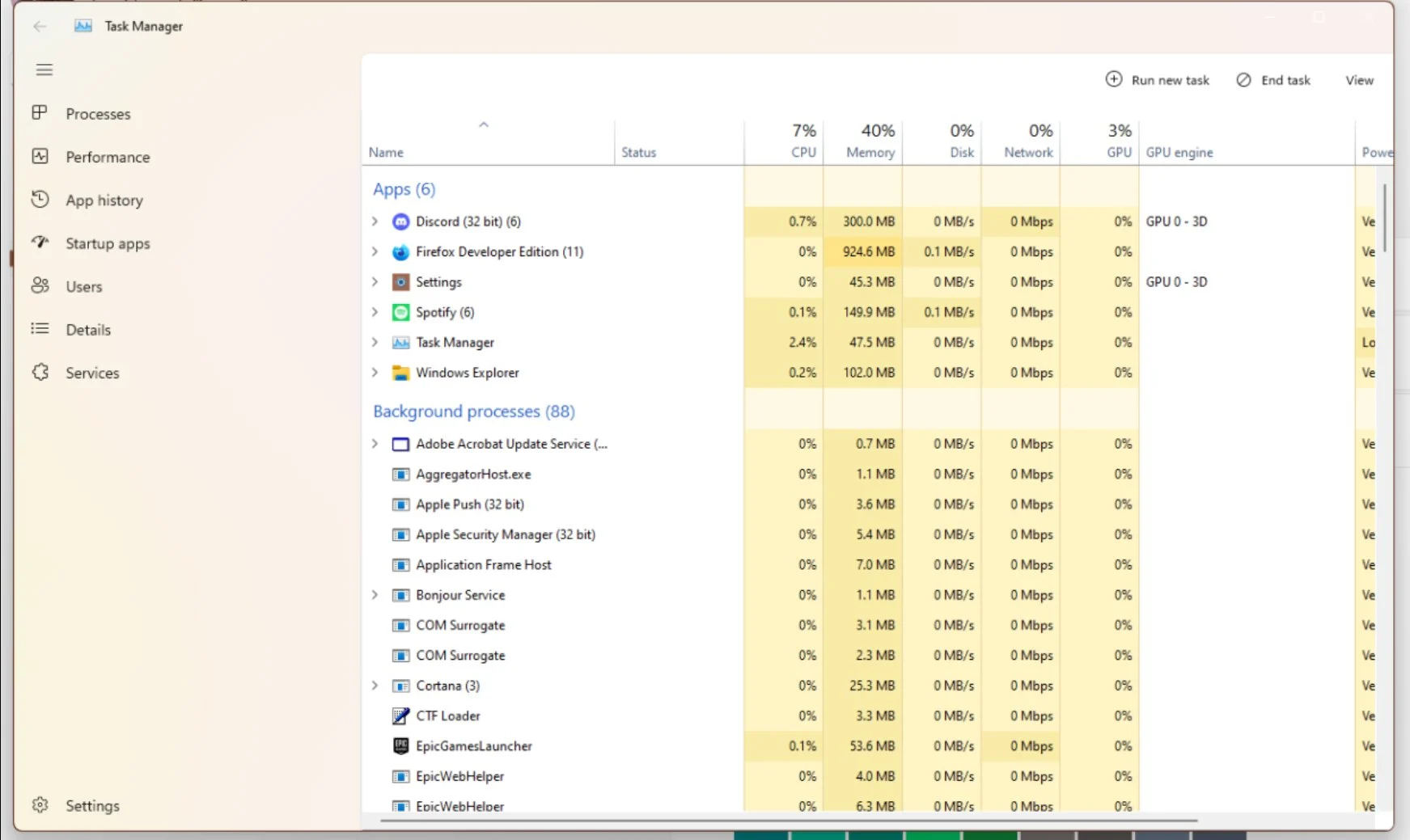
Task: Click the Users sidebar icon
Action: click(40, 285)
